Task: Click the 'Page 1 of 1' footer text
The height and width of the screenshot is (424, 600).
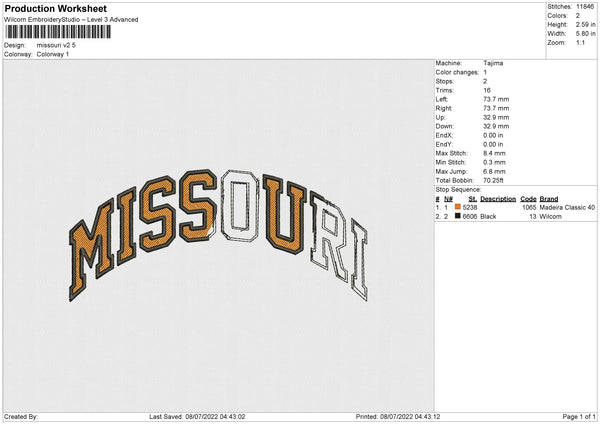Action: (579, 416)
